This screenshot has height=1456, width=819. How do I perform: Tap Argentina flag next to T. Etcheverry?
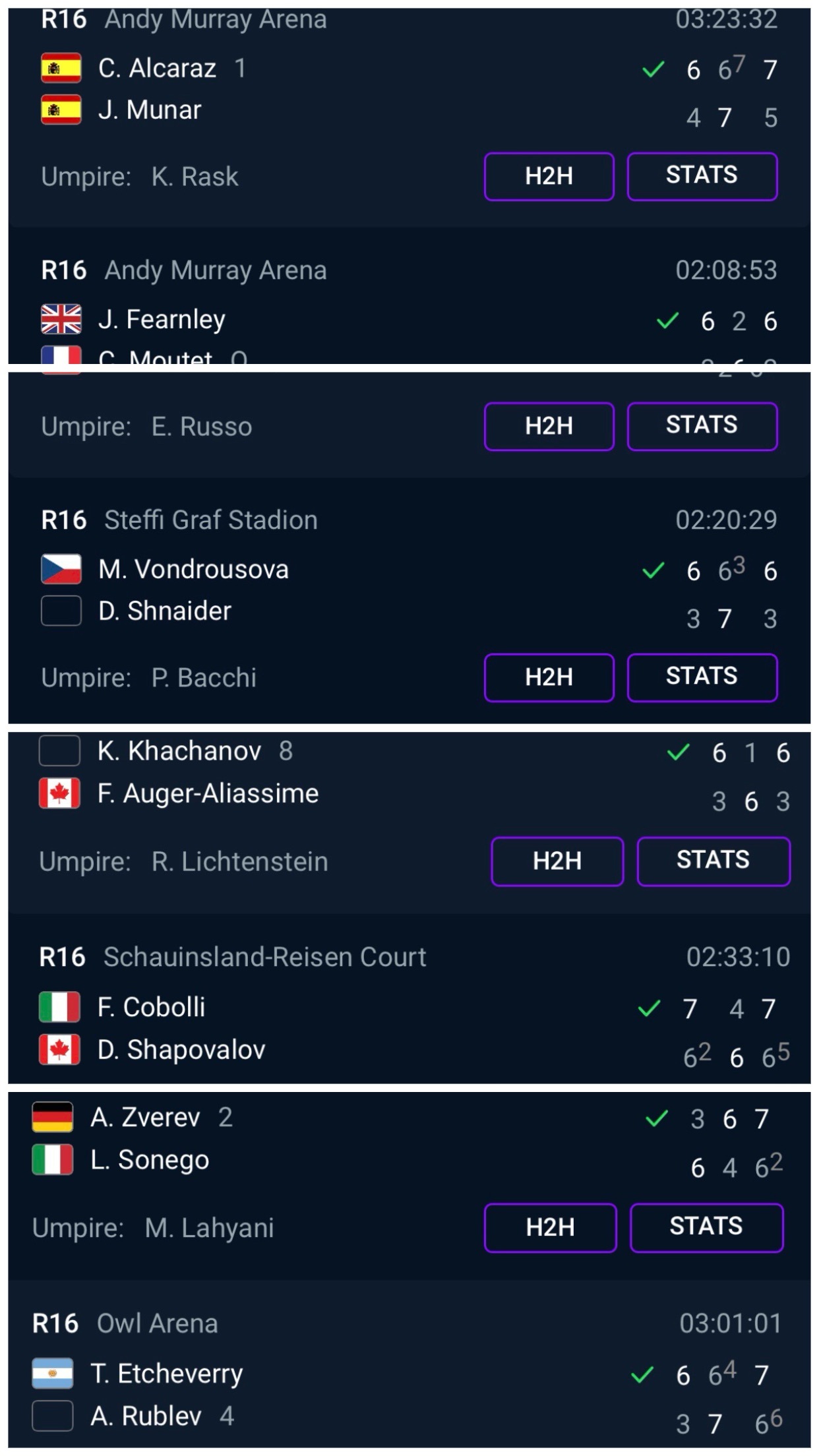tap(53, 1374)
